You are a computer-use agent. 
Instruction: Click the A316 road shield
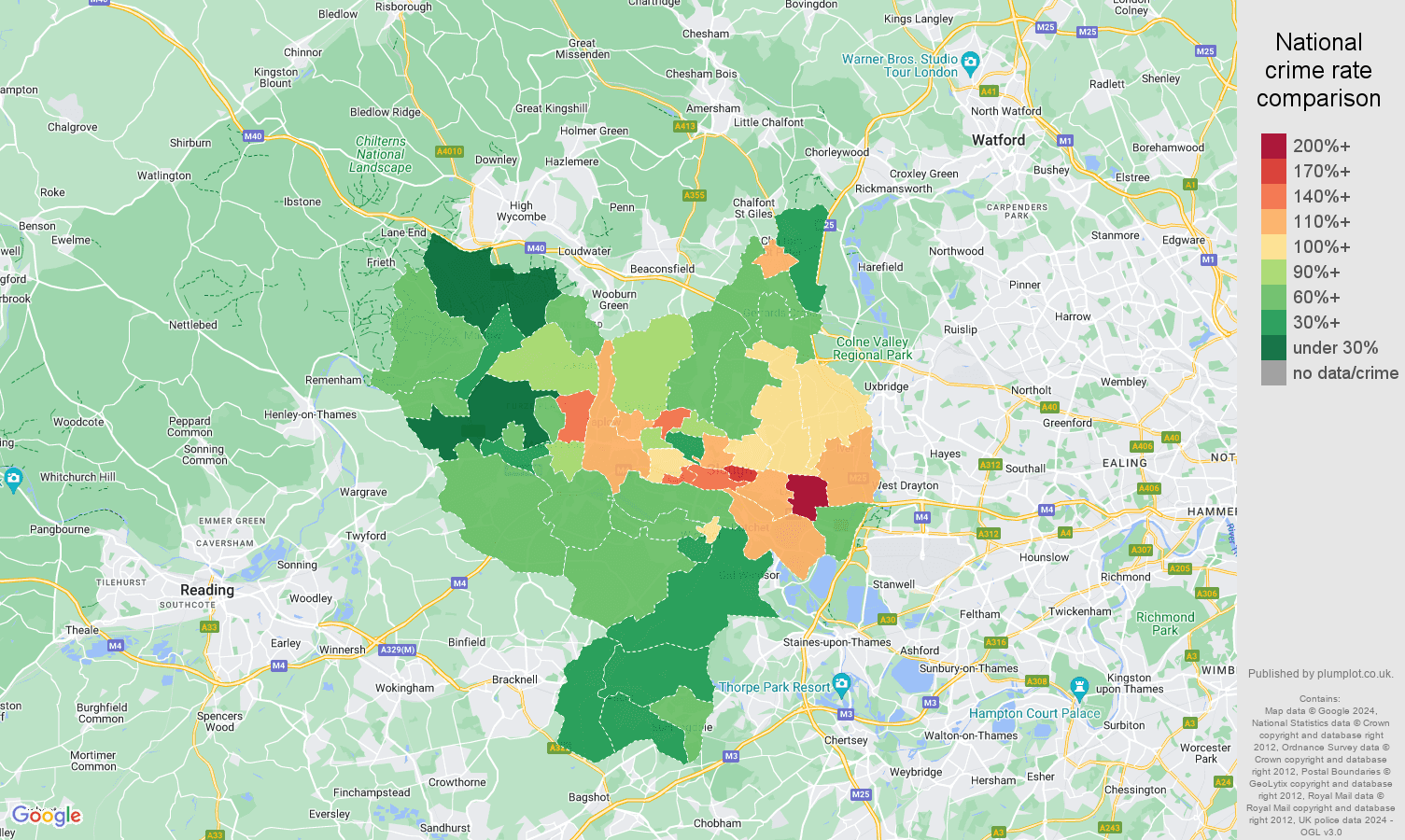[996, 642]
